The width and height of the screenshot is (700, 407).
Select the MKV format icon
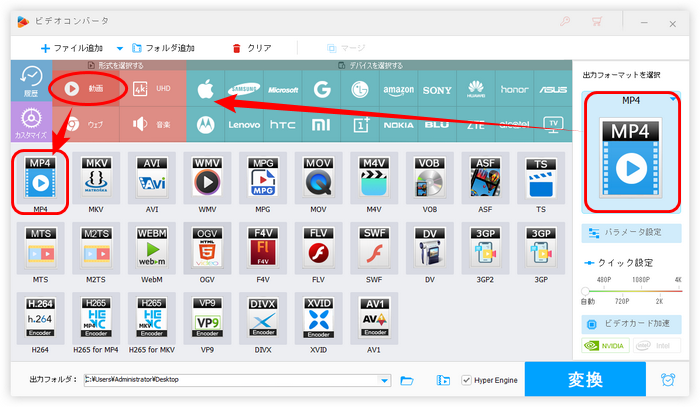tap(96, 178)
